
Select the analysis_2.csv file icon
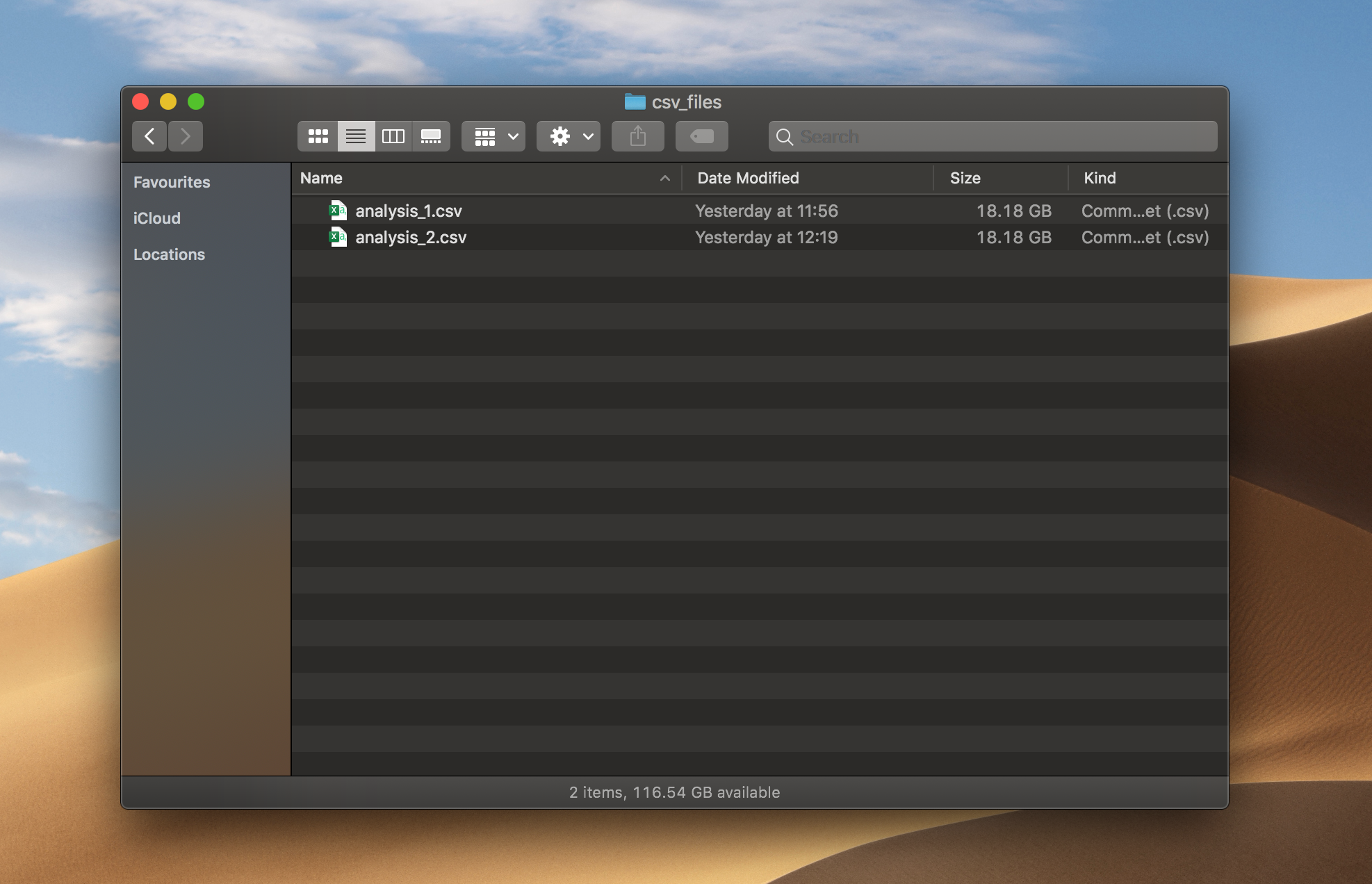338,237
